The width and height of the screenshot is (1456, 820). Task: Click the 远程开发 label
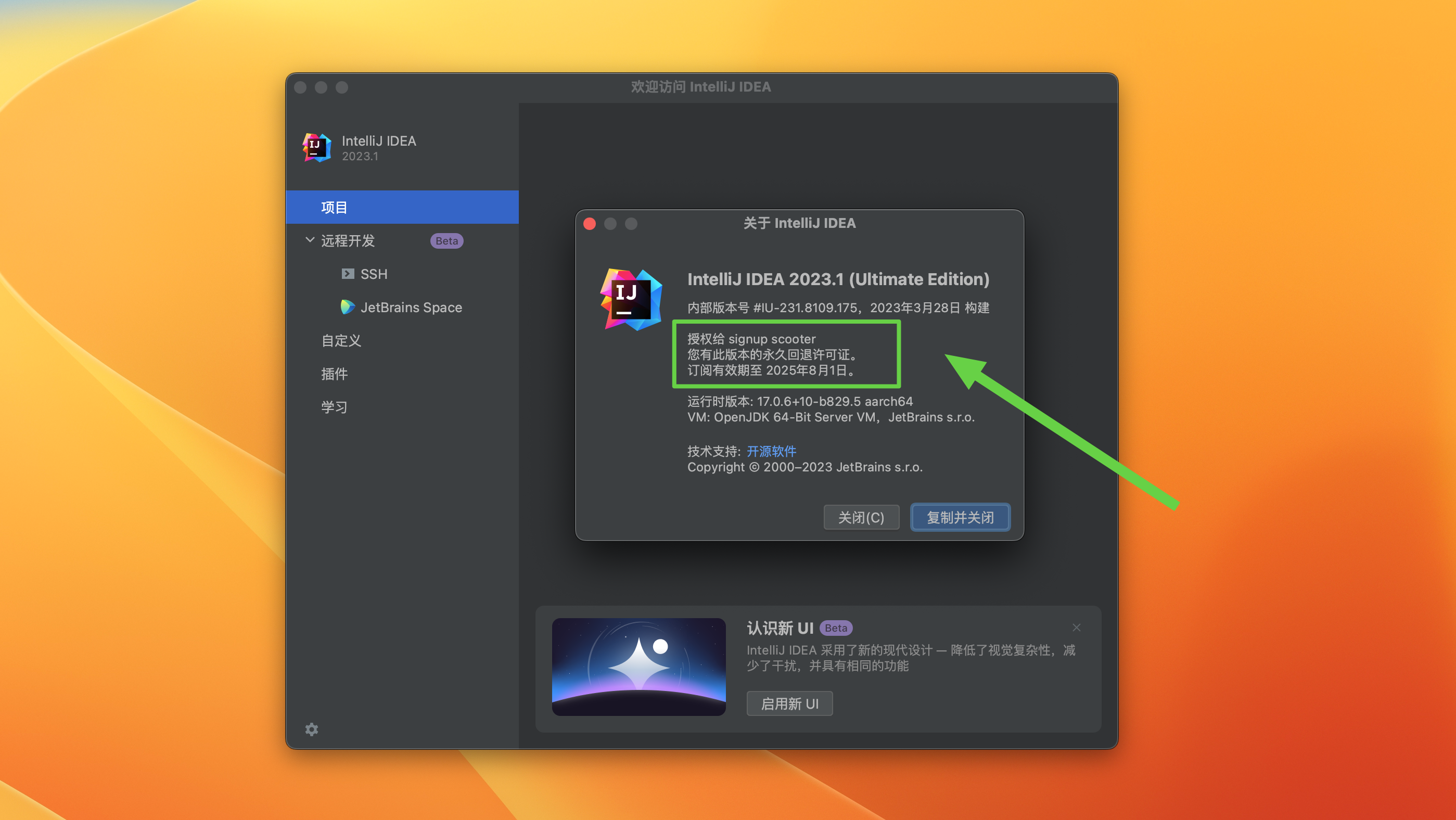click(348, 241)
